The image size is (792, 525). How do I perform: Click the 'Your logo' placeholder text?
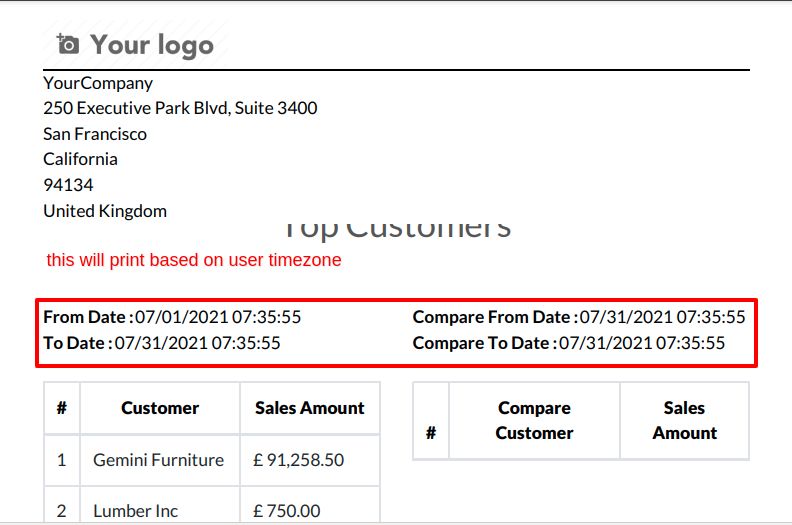point(152,44)
